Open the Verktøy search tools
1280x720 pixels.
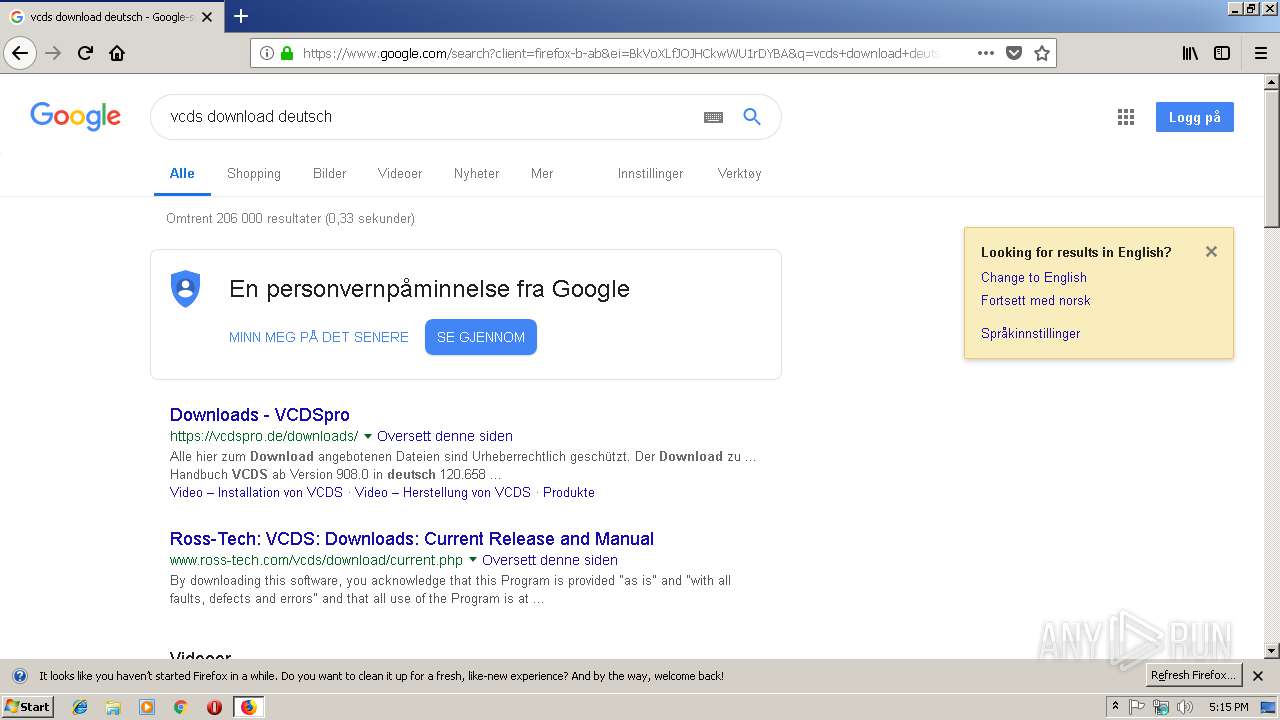(739, 173)
